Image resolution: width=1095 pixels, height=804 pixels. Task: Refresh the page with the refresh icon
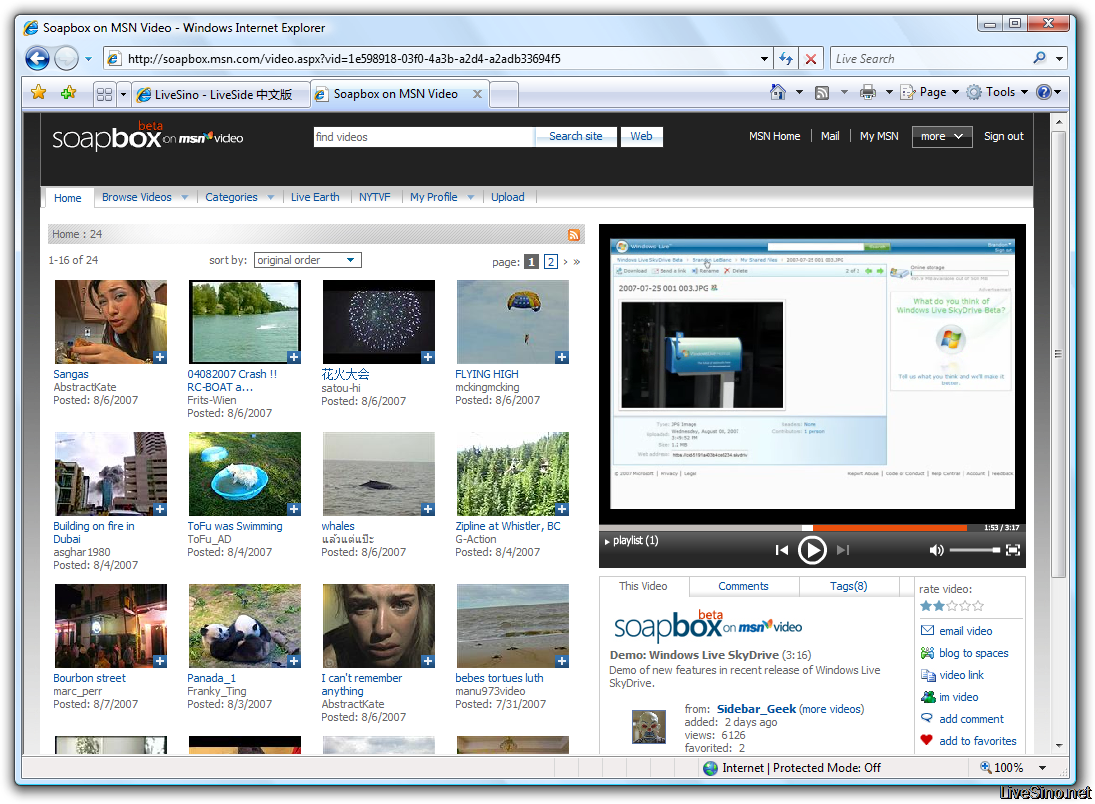click(x=786, y=59)
